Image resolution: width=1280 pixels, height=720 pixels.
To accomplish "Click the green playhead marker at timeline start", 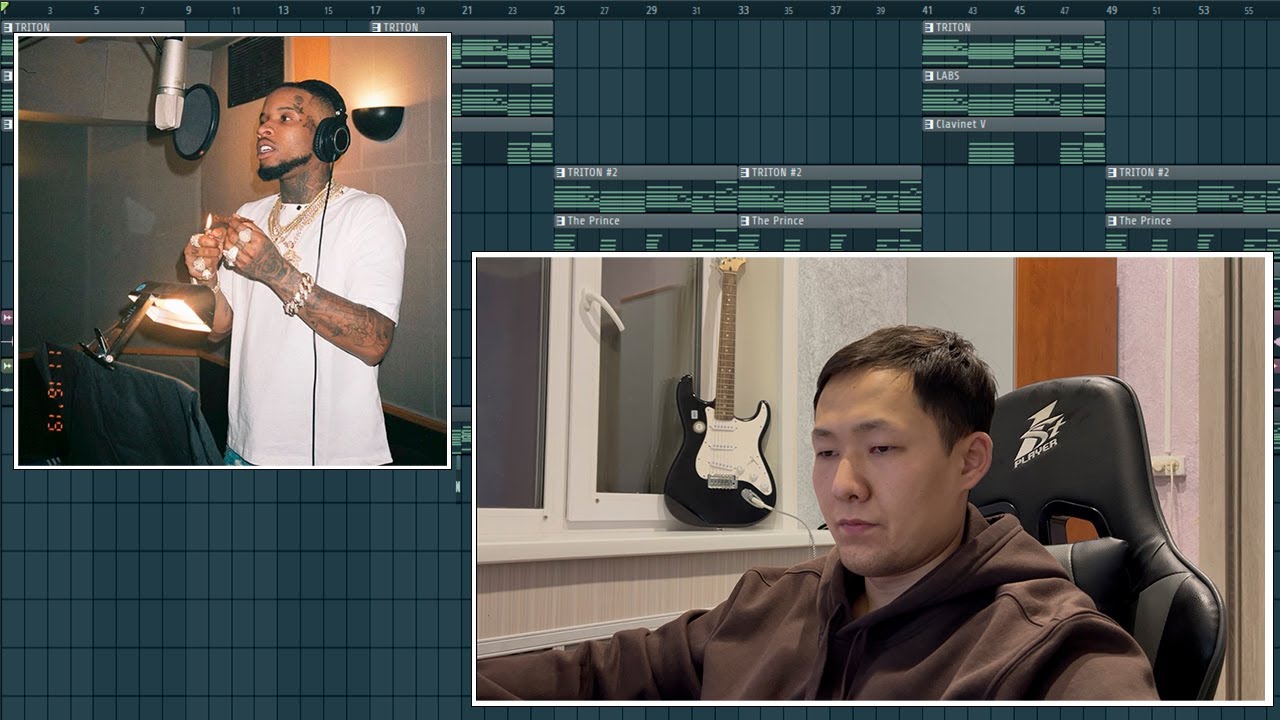I will tap(4, 6).
